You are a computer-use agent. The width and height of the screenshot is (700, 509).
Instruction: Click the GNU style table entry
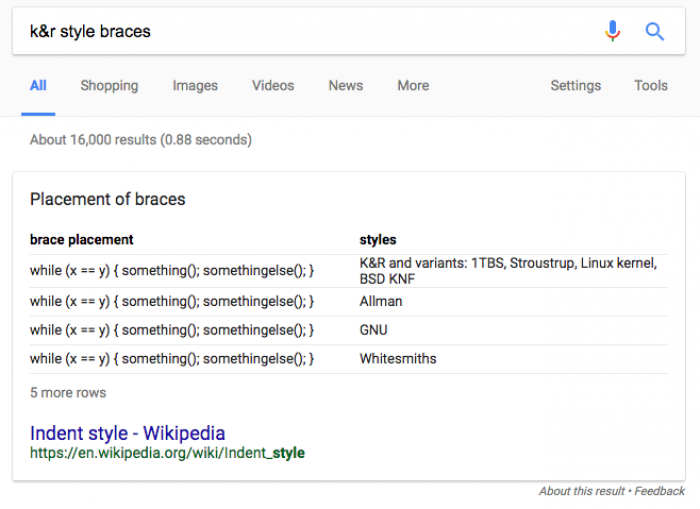374,330
